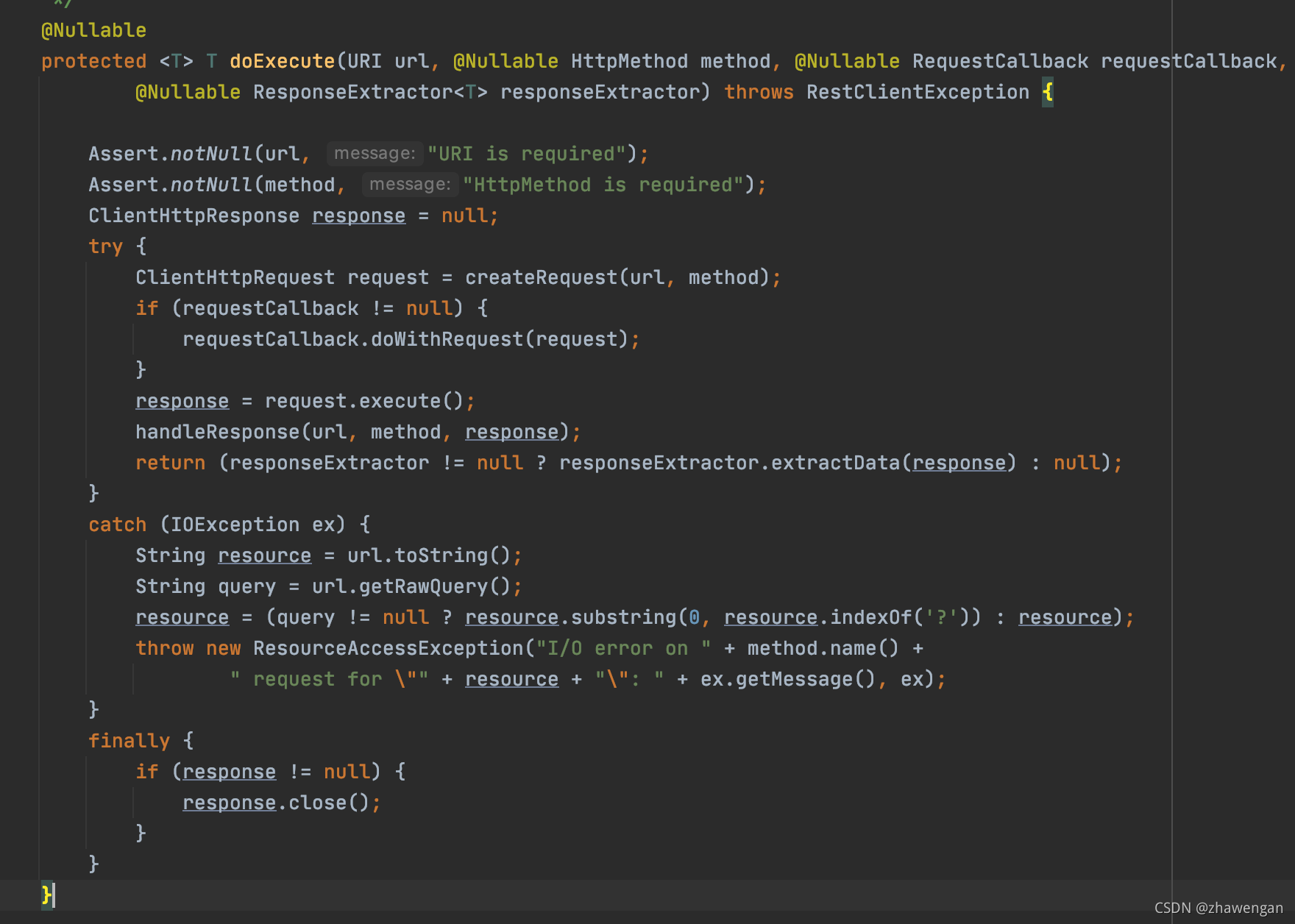Viewport: 1295px width, 924px height.
Task: Click the "HttpMethod is required" string literal
Action: [x=603, y=185]
